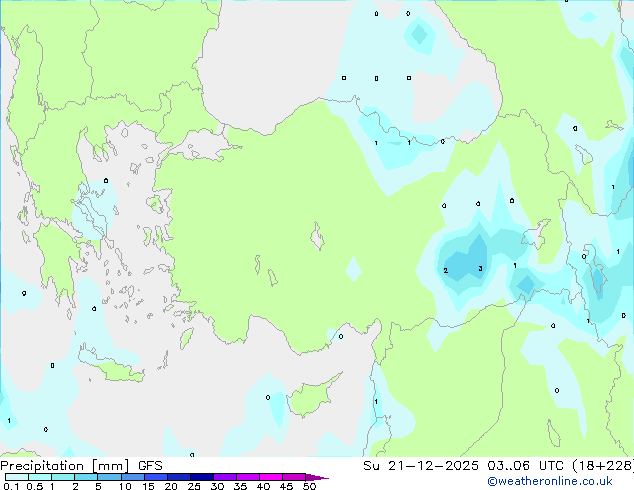Click the '25' legend scale label
The image size is (634, 490).
[x=194, y=486]
